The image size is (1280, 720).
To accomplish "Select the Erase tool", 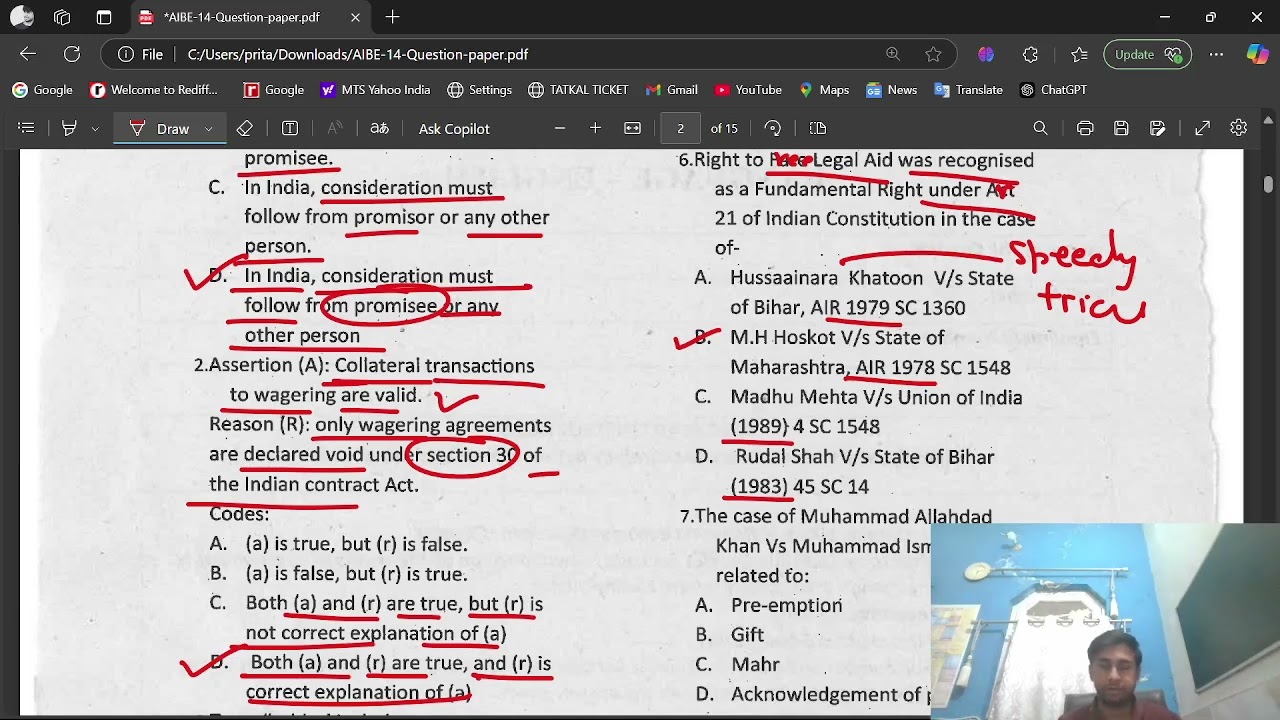I will [x=245, y=128].
